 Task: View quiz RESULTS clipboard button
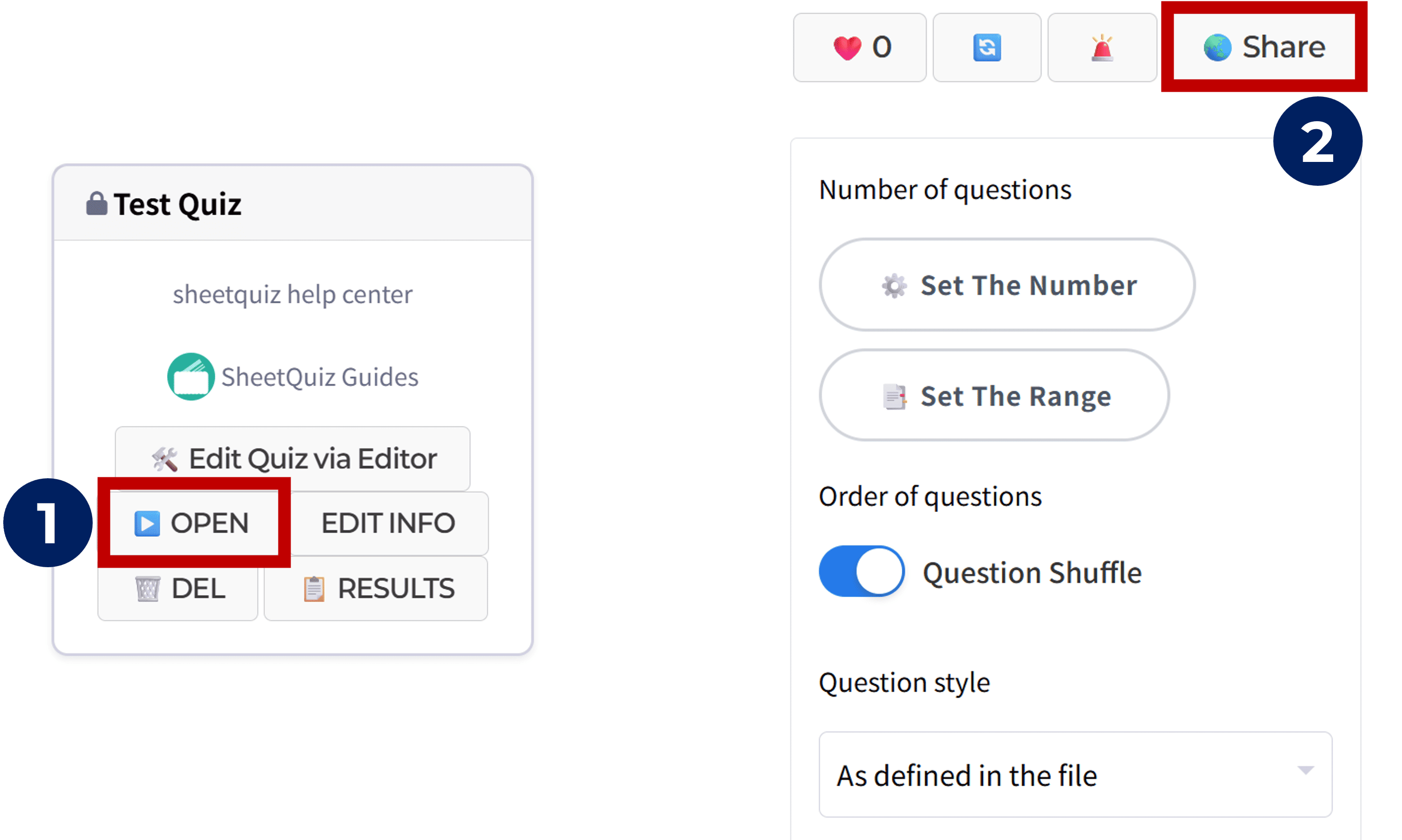tap(376, 589)
